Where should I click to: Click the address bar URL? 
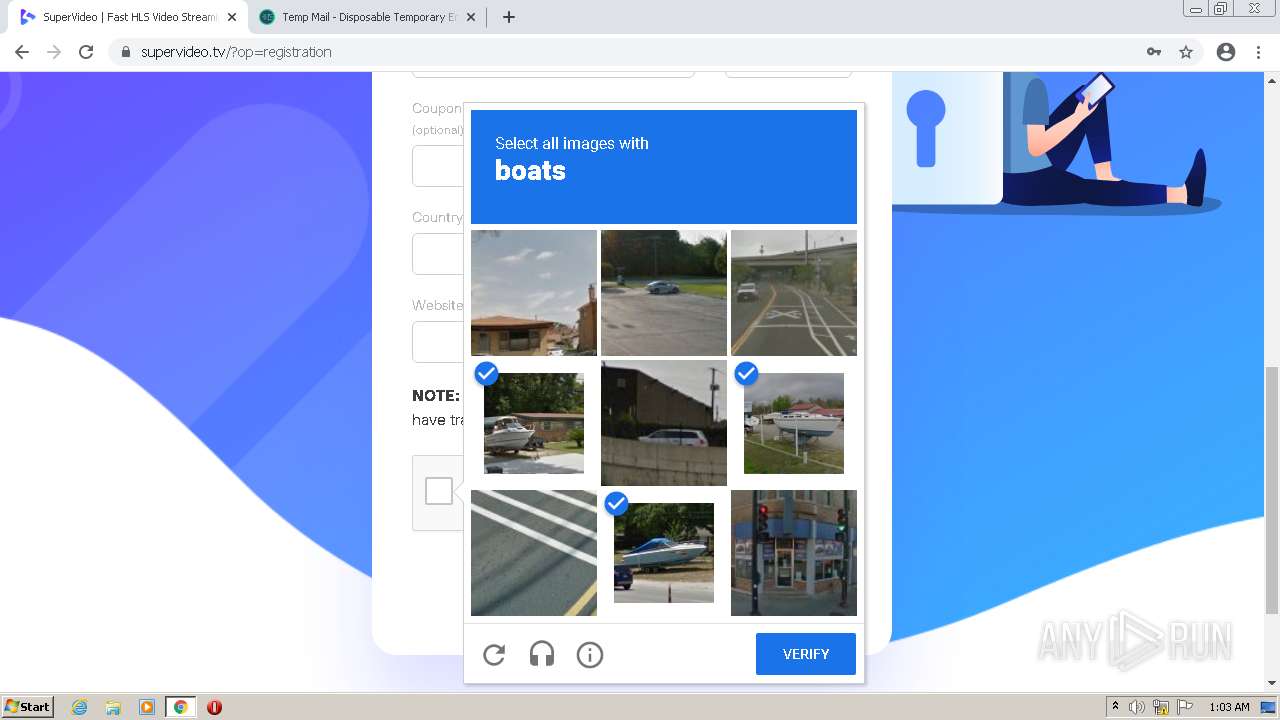[x=236, y=52]
